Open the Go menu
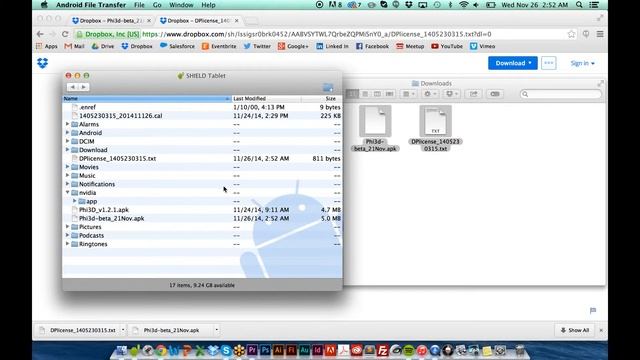The image size is (640, 360). tap(157, 5)
